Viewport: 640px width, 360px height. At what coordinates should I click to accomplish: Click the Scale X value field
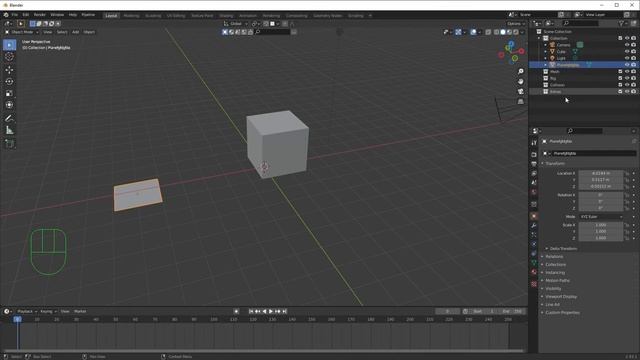tap(601, 225)
